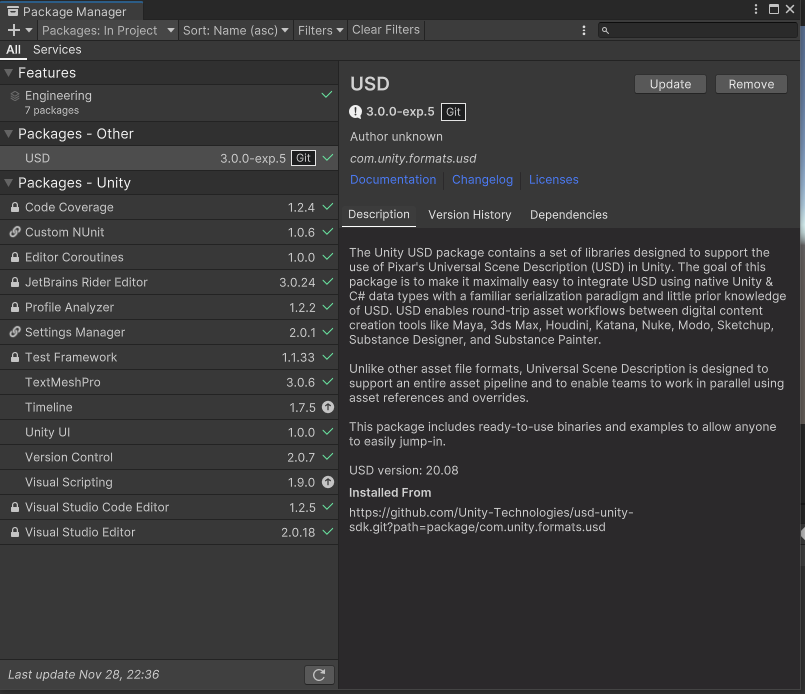Viewport: 805px width, 694px height.
Task: Click the Engineering feature layers icon
Action: click(x=15, y=96)
